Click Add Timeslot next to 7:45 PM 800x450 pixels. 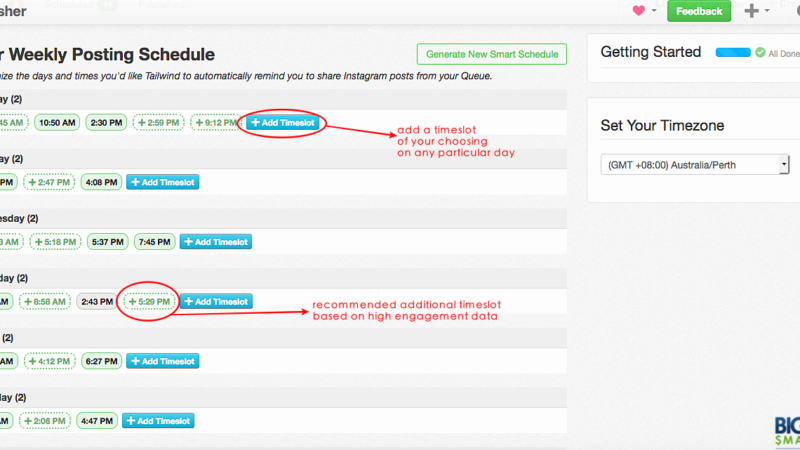(216, 241)
